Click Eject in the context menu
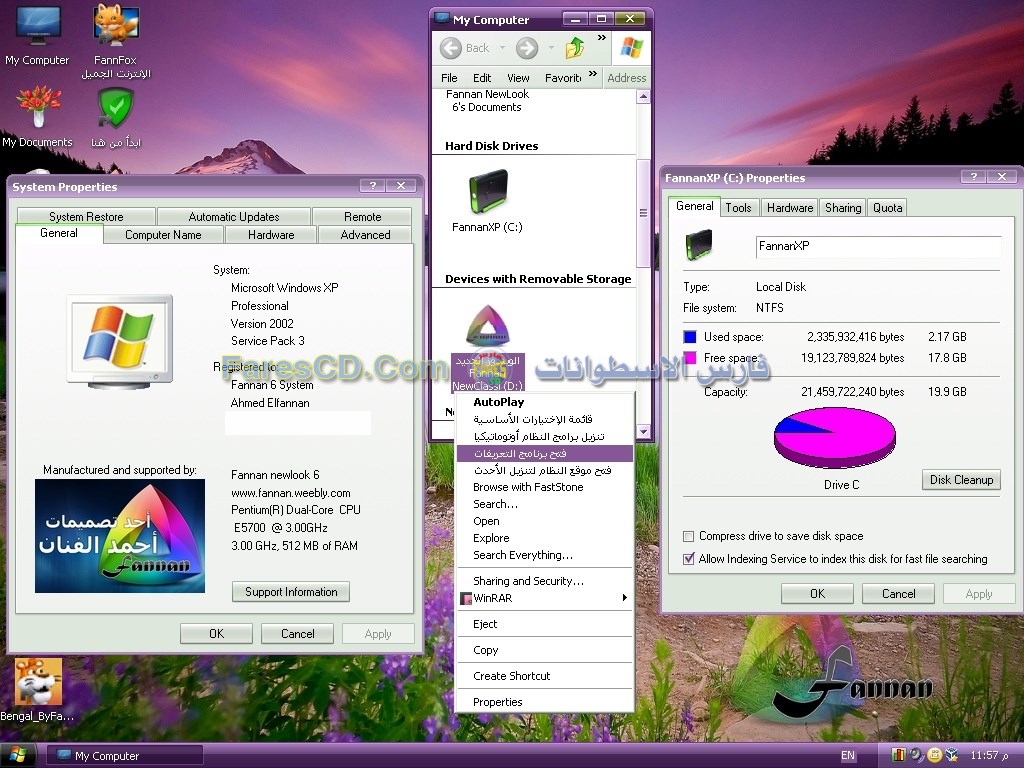 tap(545, 624)
